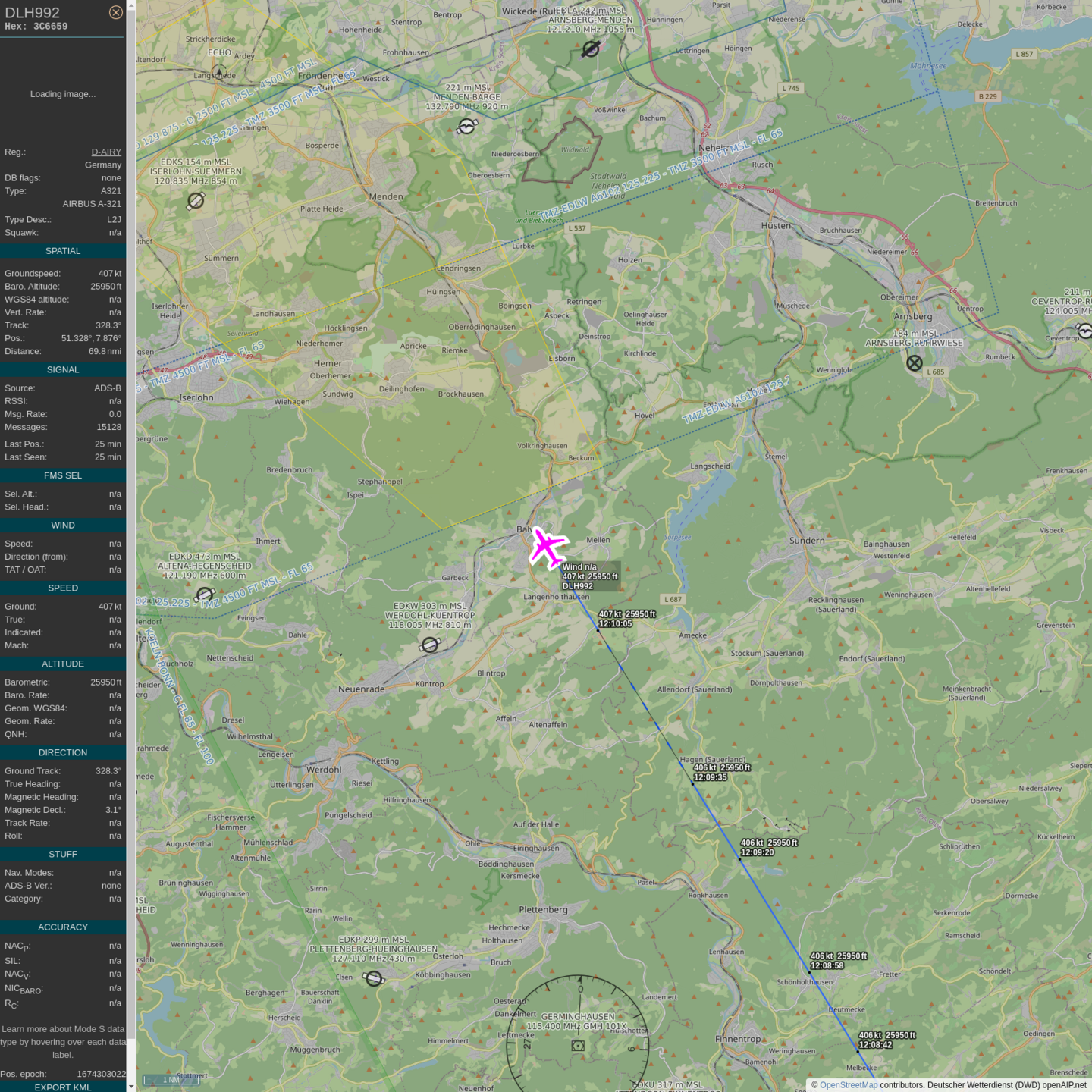Viewport: 1092px width, 1092px height.
Task: Click the EXPORT KML button
Action: point(63,1087)
